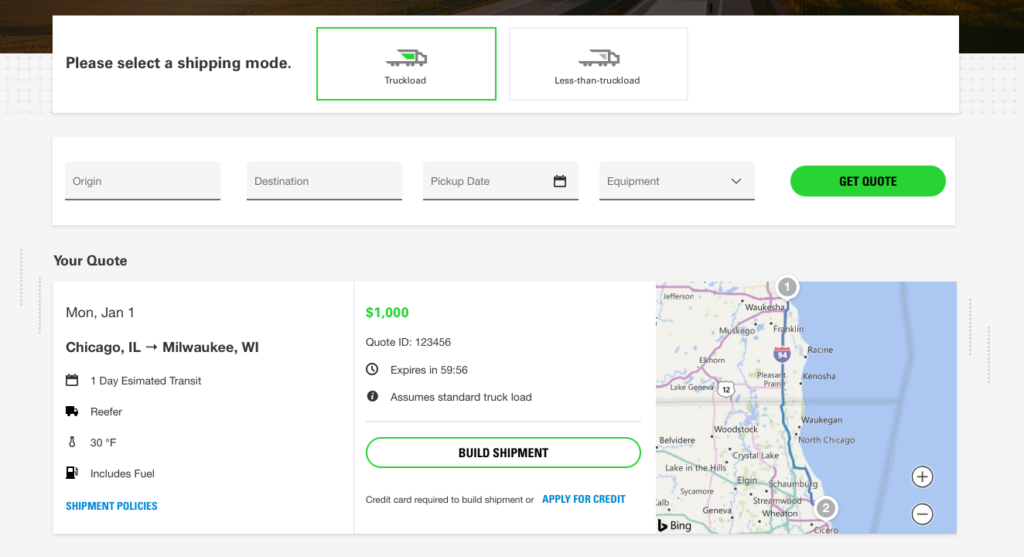
Task: Click the BUILD SHIPMENT button
Action: point(503,453)
